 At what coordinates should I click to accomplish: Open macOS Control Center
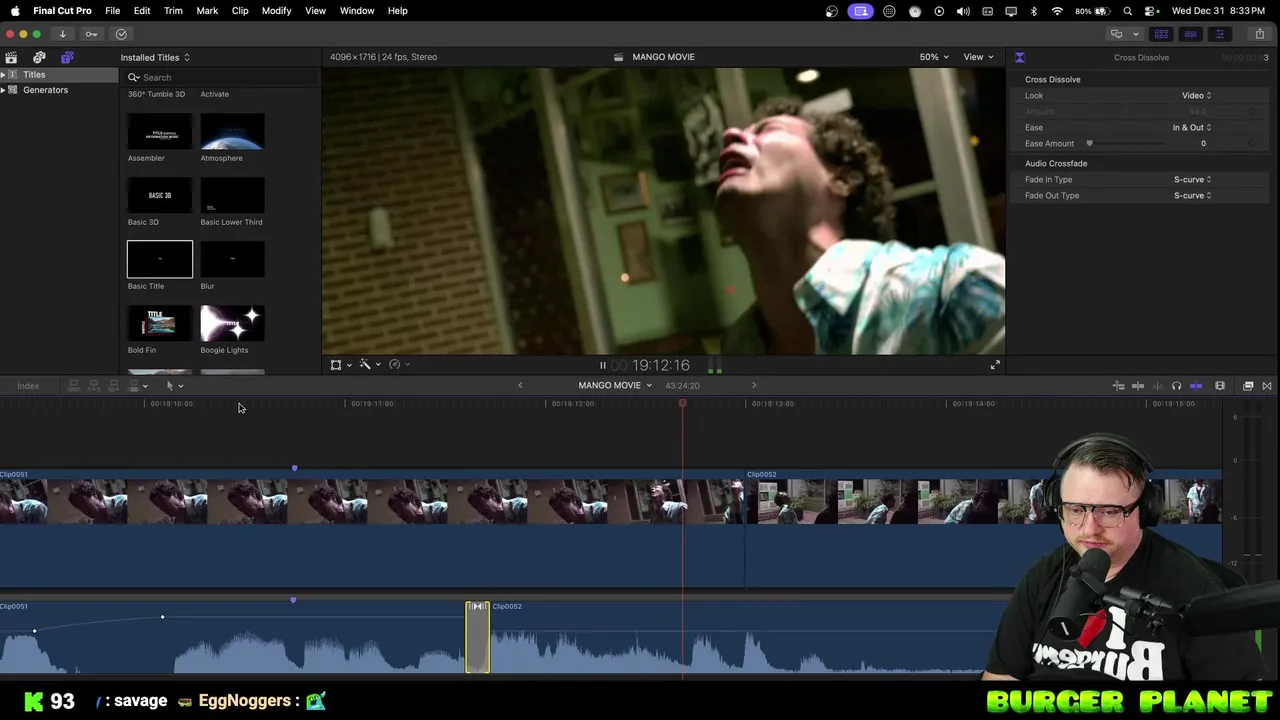coord(1151,11)
